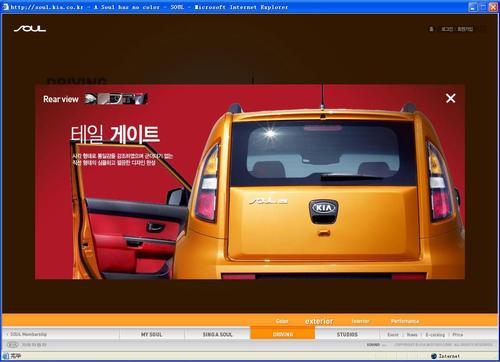This screenshot has height=362, width=500.
Task: Open the E-catalog link
Action: pos(435,334)
